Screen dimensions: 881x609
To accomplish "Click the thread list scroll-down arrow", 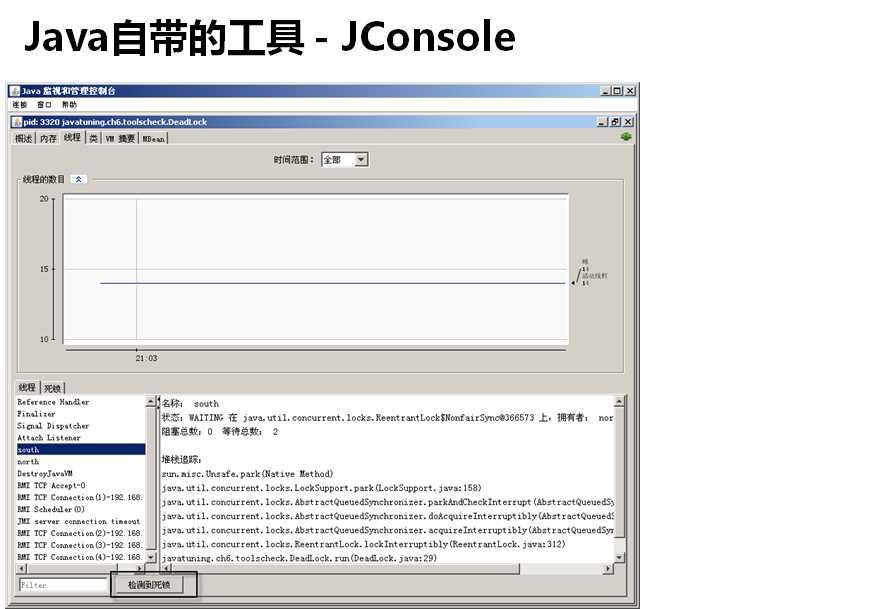I will point(151,557).
